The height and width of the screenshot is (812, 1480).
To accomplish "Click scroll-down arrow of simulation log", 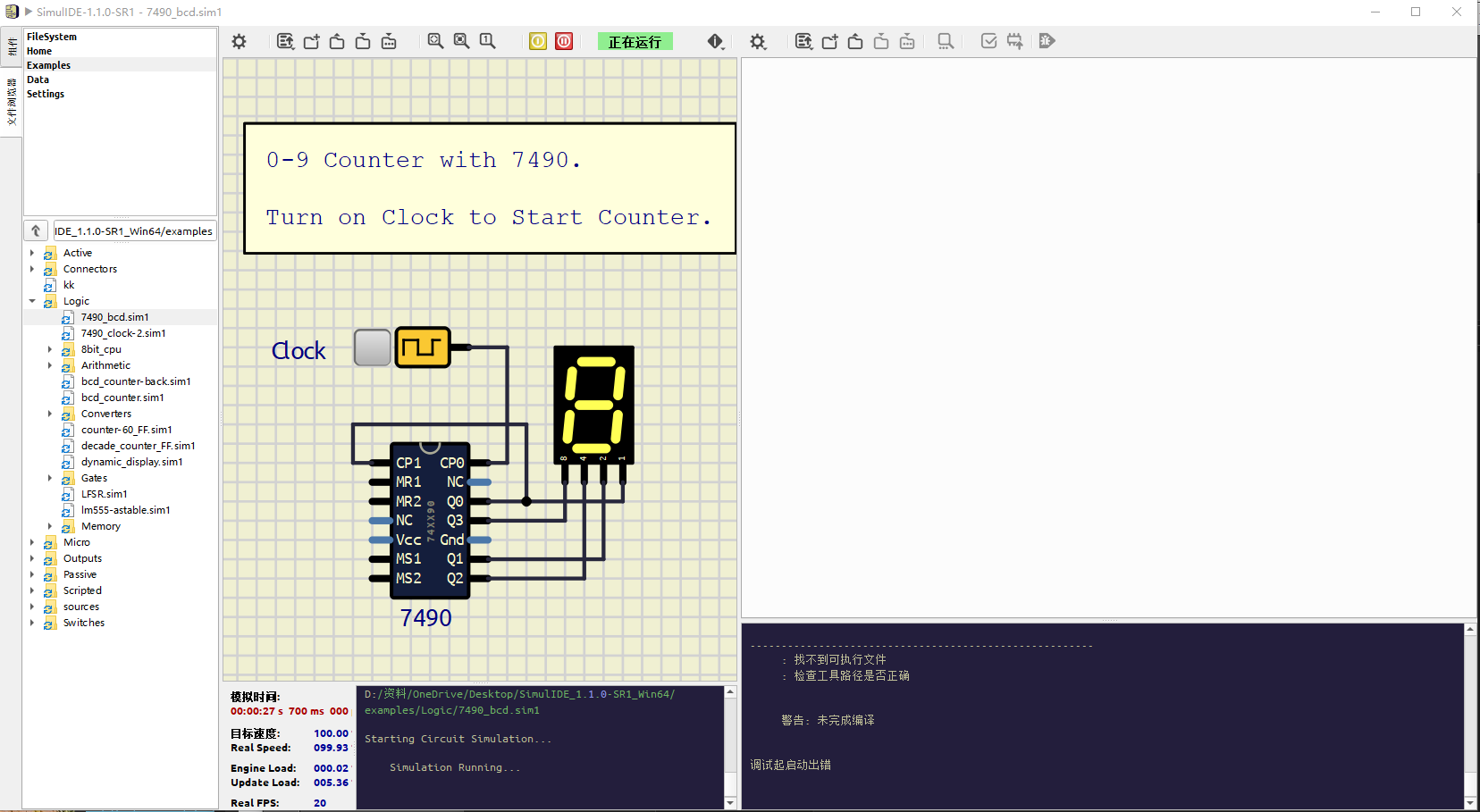I will pos(730,802).
